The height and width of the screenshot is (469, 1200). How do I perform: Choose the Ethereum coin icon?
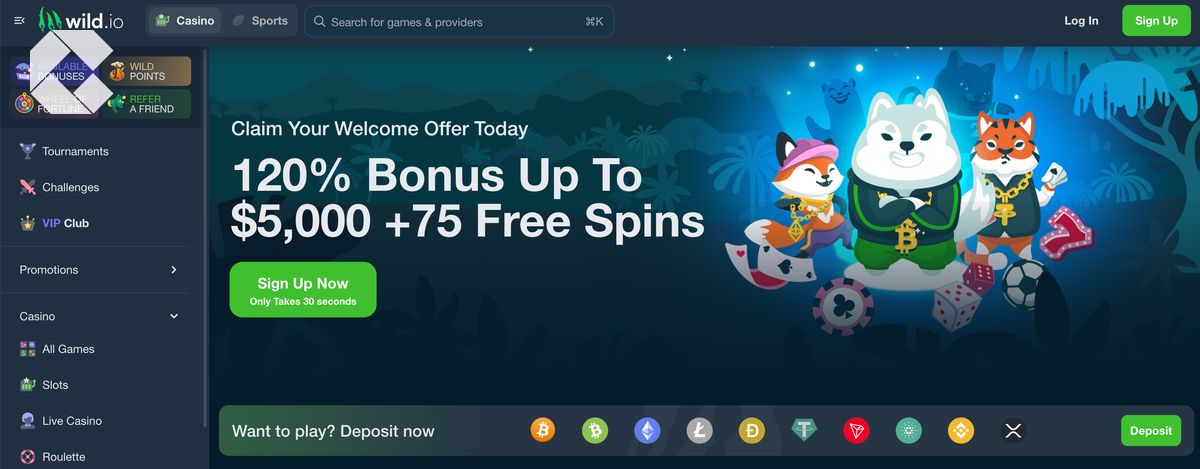tap(647, 431)
